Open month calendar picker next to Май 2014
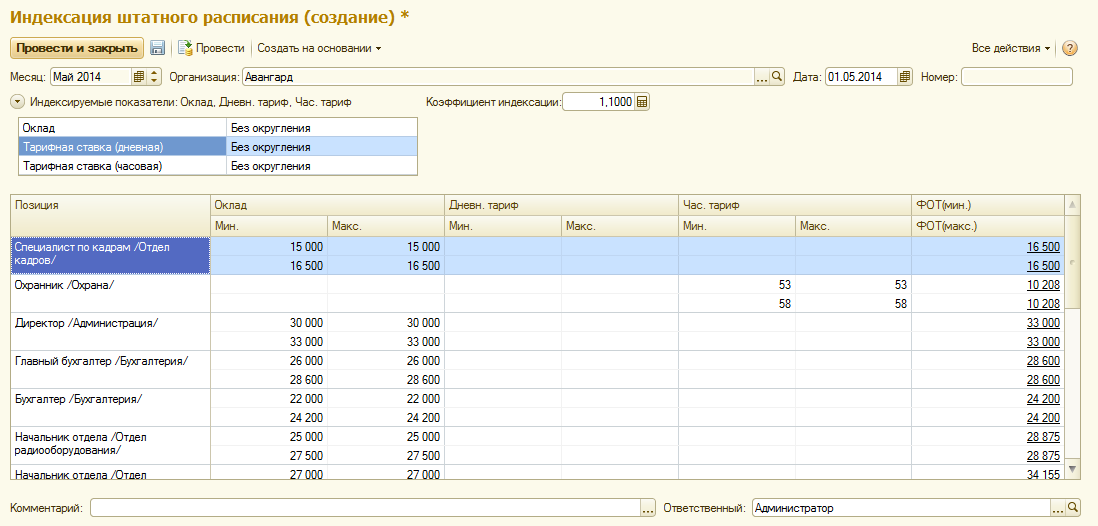Image resolution: width=1098 pixels, height=526 pixels. [139, 77]
